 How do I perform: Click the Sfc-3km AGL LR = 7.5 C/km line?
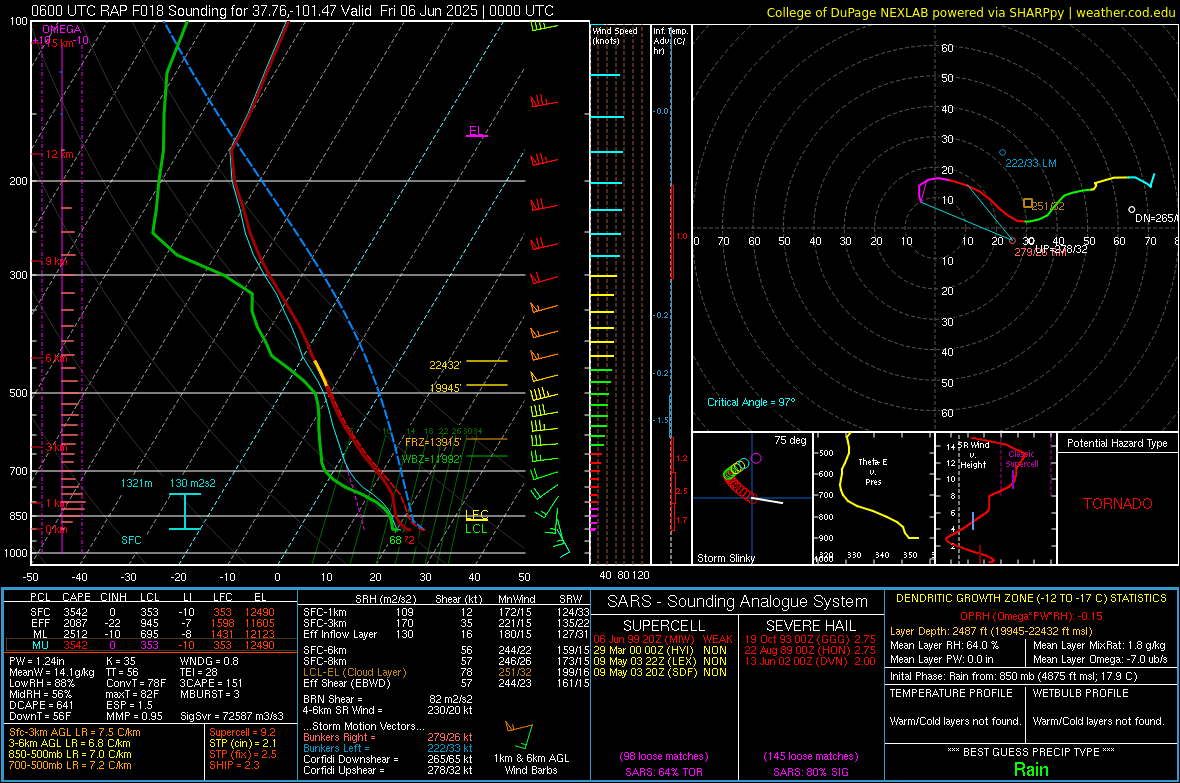[75, 732]
